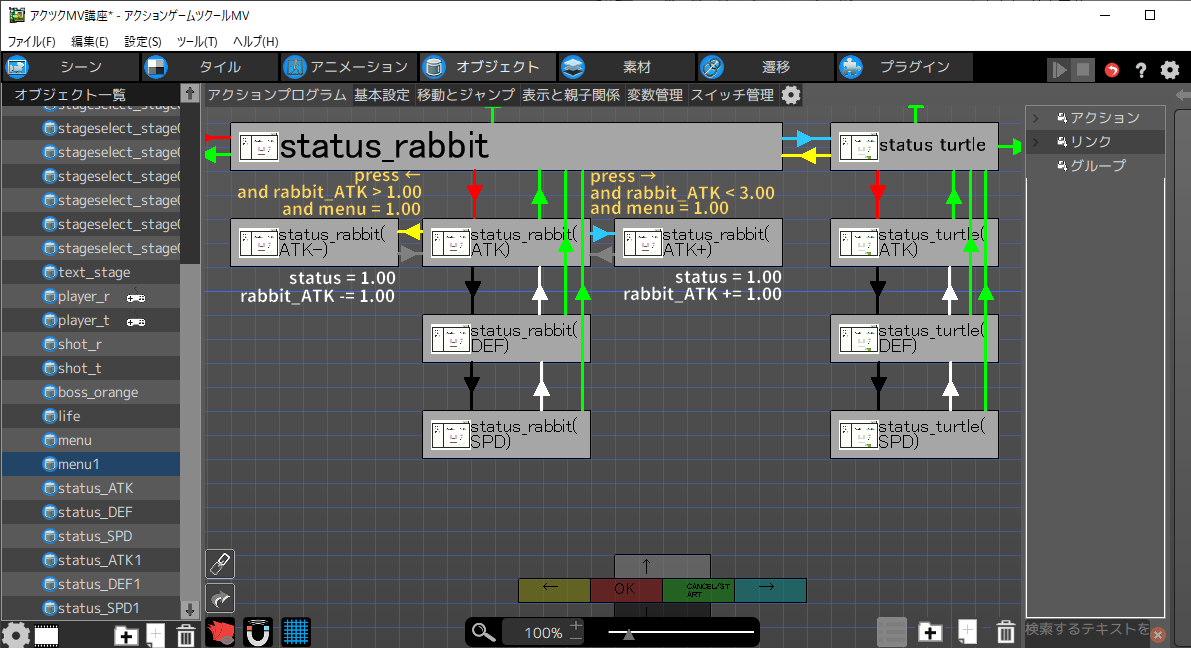Click the filmstrip icon under object list
The height and width of the screenshot is (648, 1191).
coord(46,635)
